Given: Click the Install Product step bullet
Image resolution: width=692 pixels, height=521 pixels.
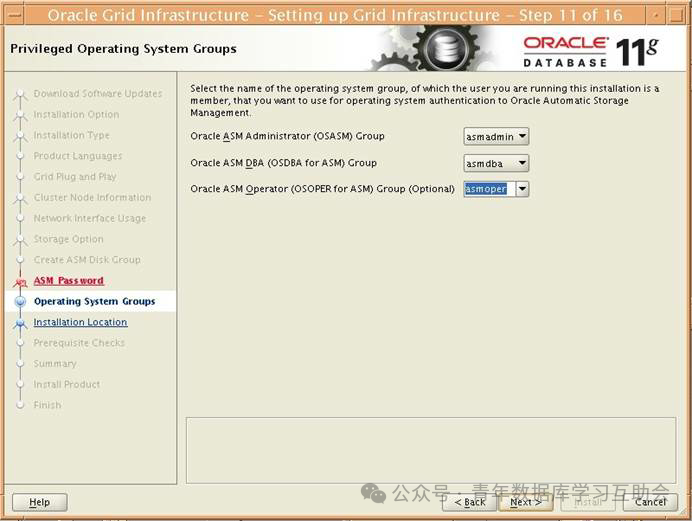Looking at the screenshot, I should click(x=20, y=384).
